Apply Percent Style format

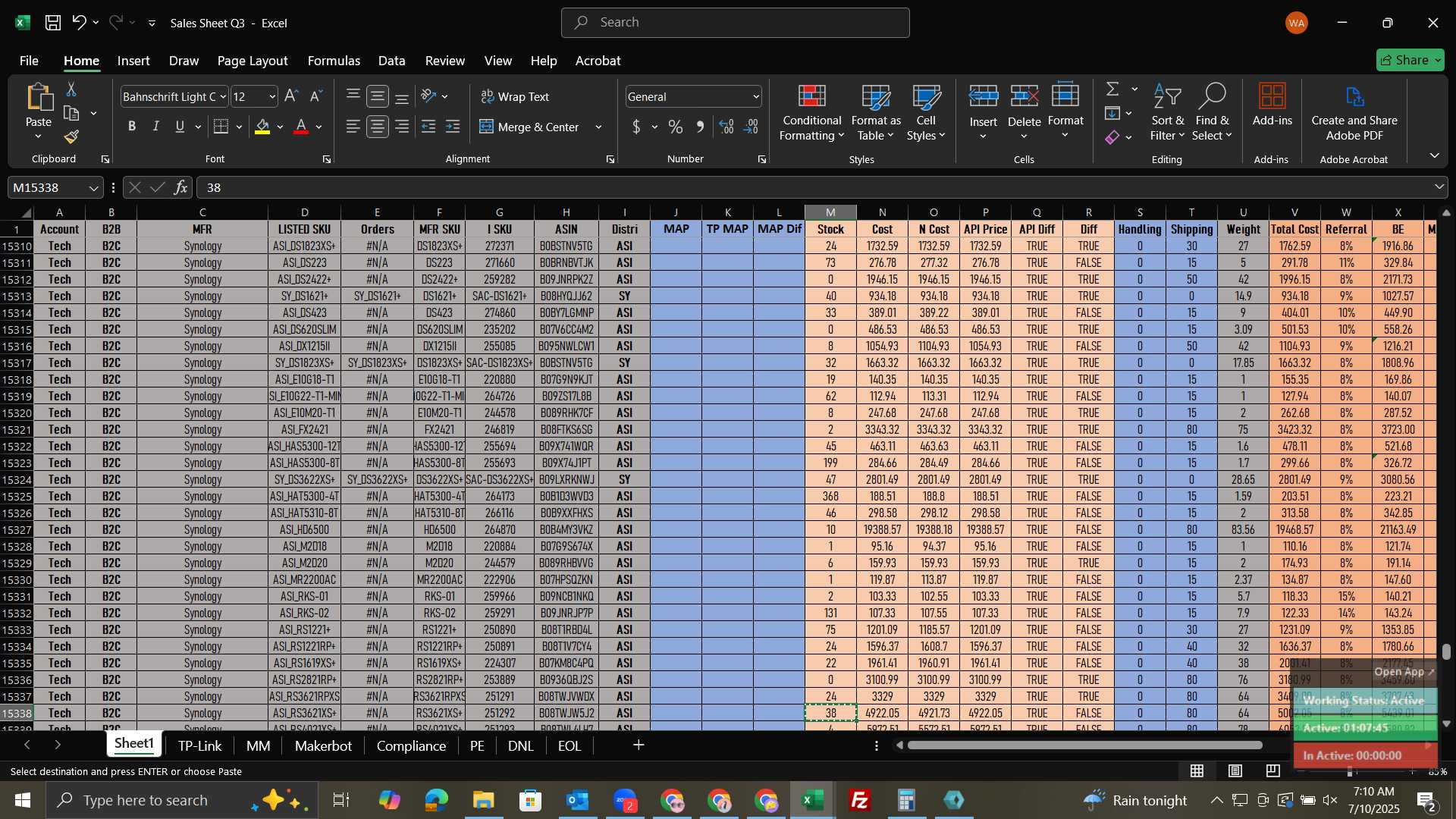pos(676,127)
